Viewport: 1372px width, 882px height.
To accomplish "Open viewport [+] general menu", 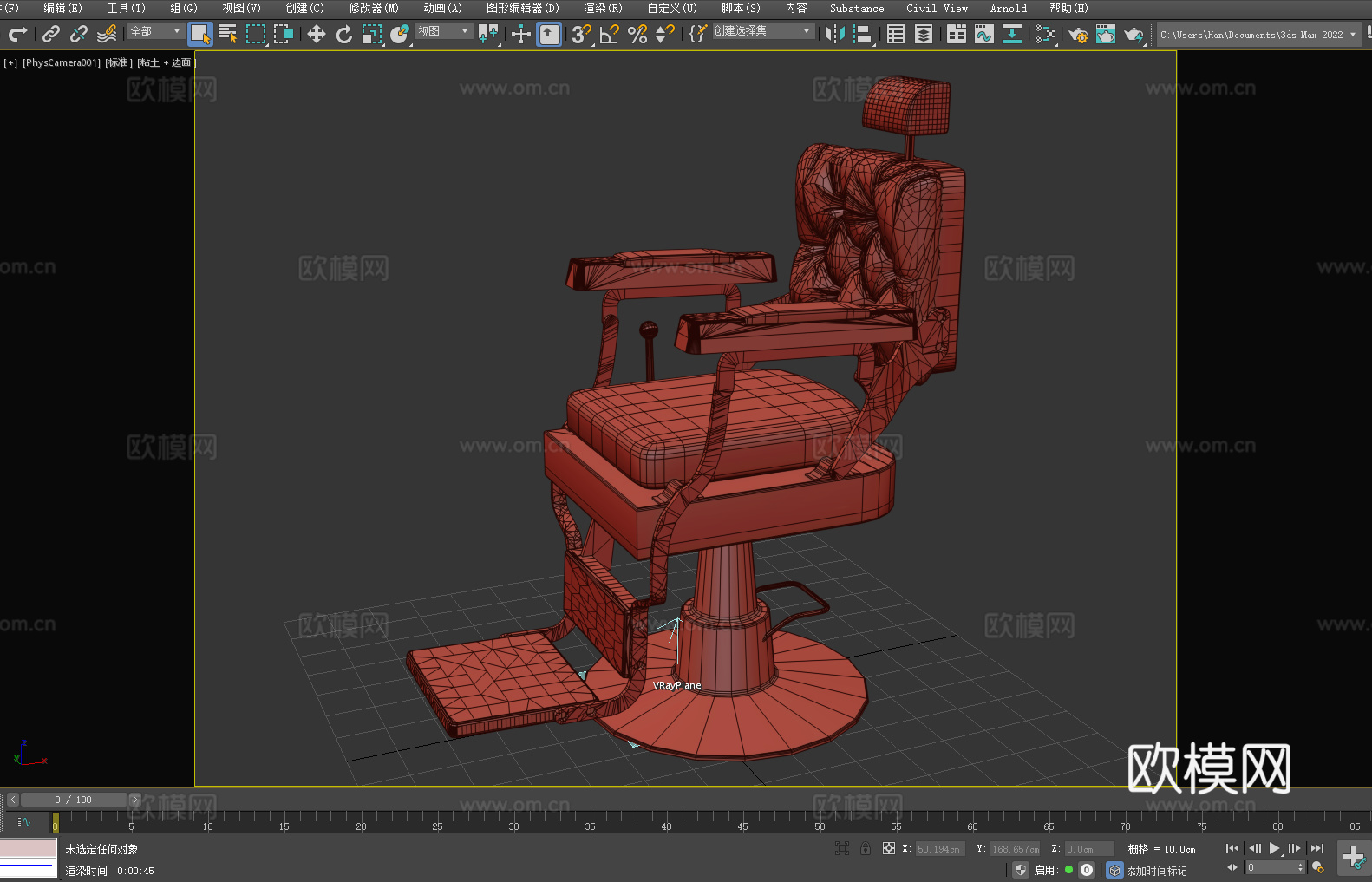I will 10,62.
